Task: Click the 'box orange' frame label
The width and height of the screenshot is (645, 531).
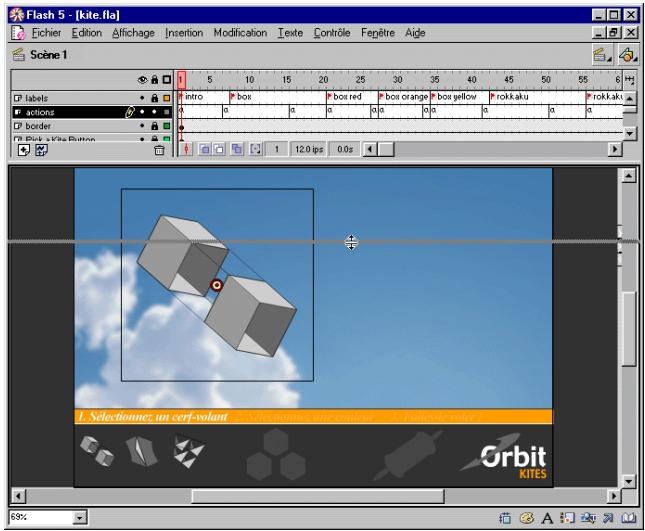Action: coord(406,97)
